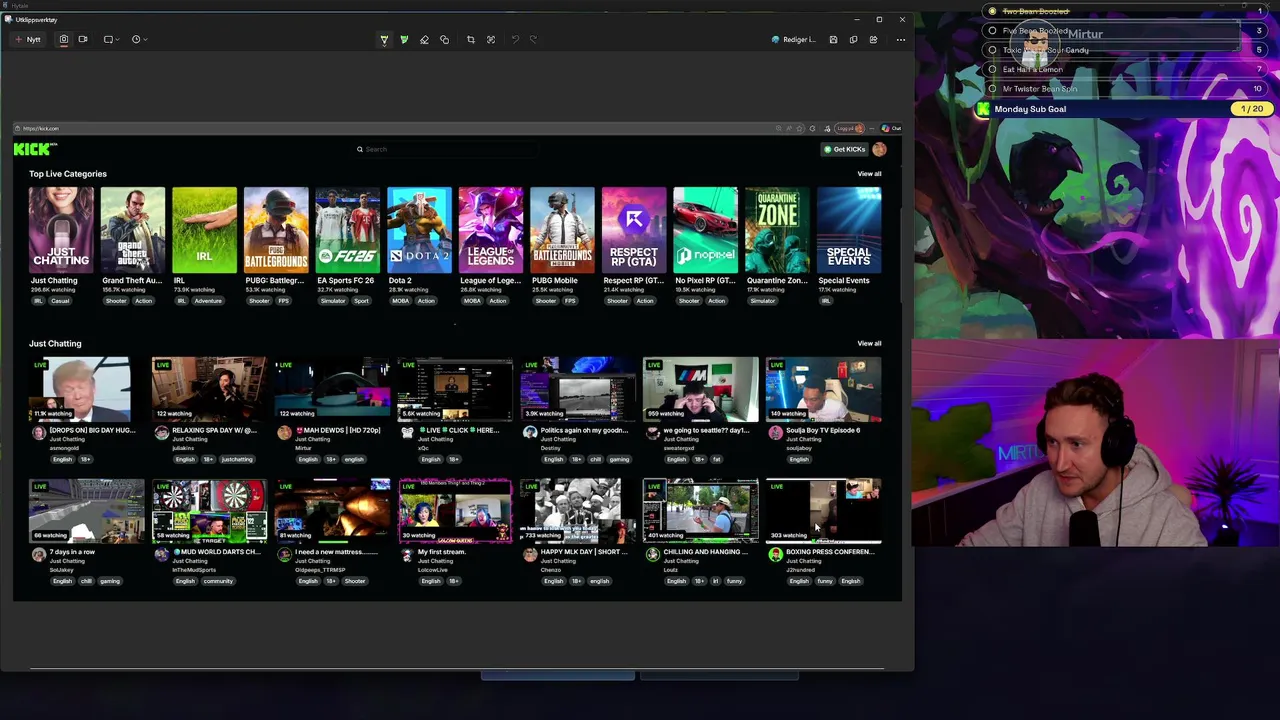Open the Snipping Tool three-dot menu

tap(900, 39)
